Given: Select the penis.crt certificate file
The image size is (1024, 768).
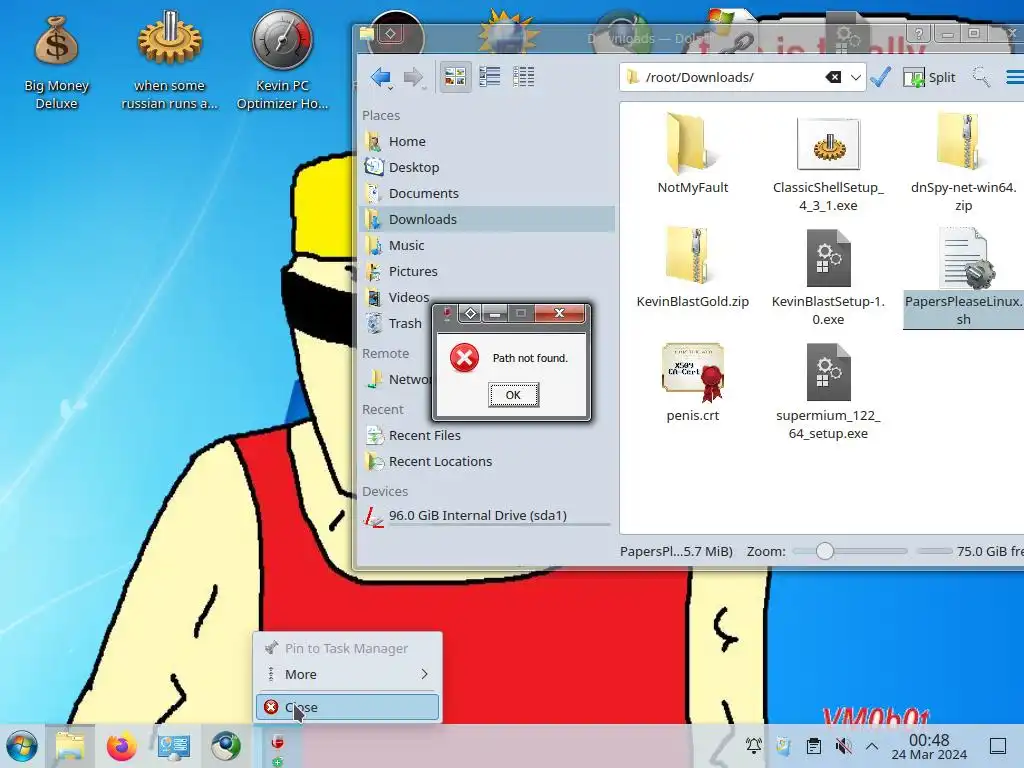Looking at the screenshot, I should (x=692, y=382).
